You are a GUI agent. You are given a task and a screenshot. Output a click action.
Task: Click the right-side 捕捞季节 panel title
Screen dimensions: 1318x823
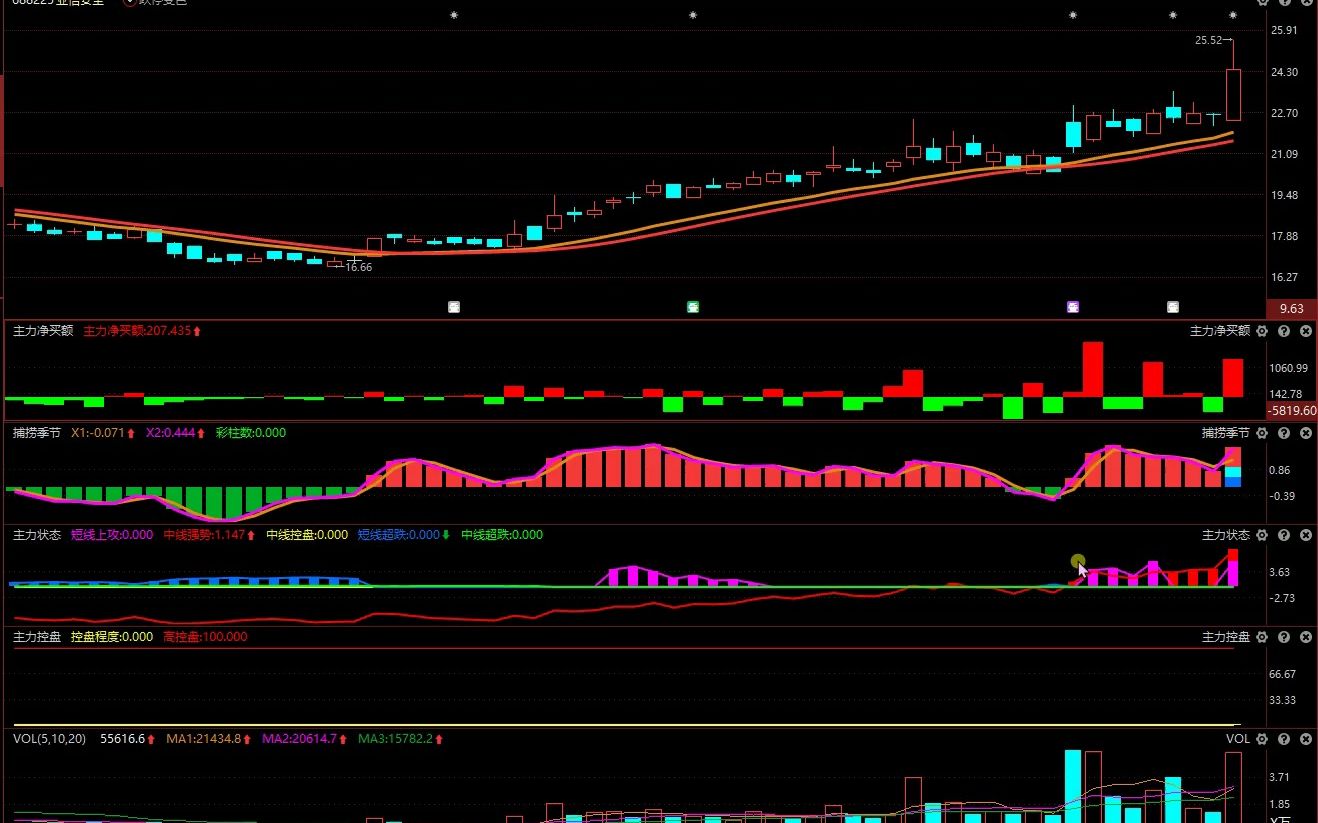[1226, 433]
